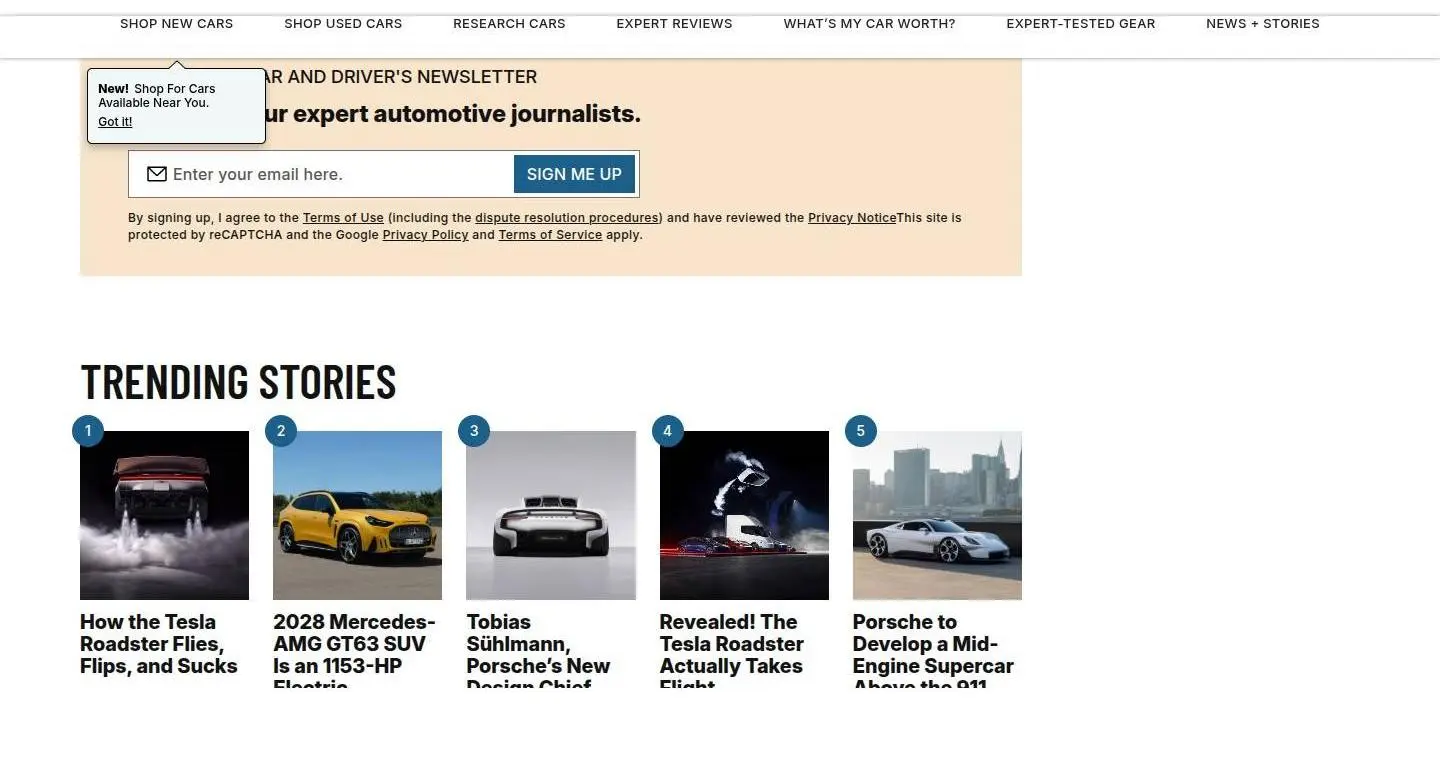Click the number 1 trending badge
Image resolution: width=1440 pixels, height=775 pixels.
click(88, 431)
